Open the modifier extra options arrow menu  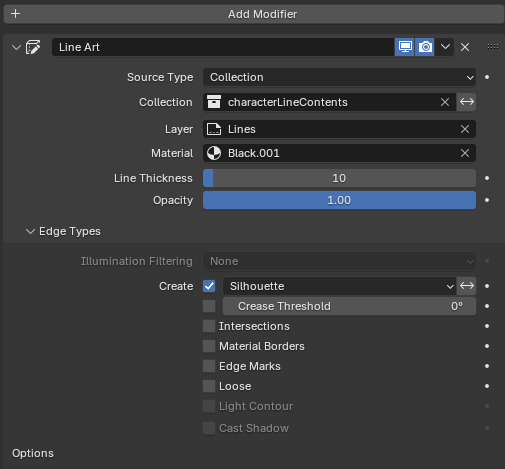(x=445, y=47)
